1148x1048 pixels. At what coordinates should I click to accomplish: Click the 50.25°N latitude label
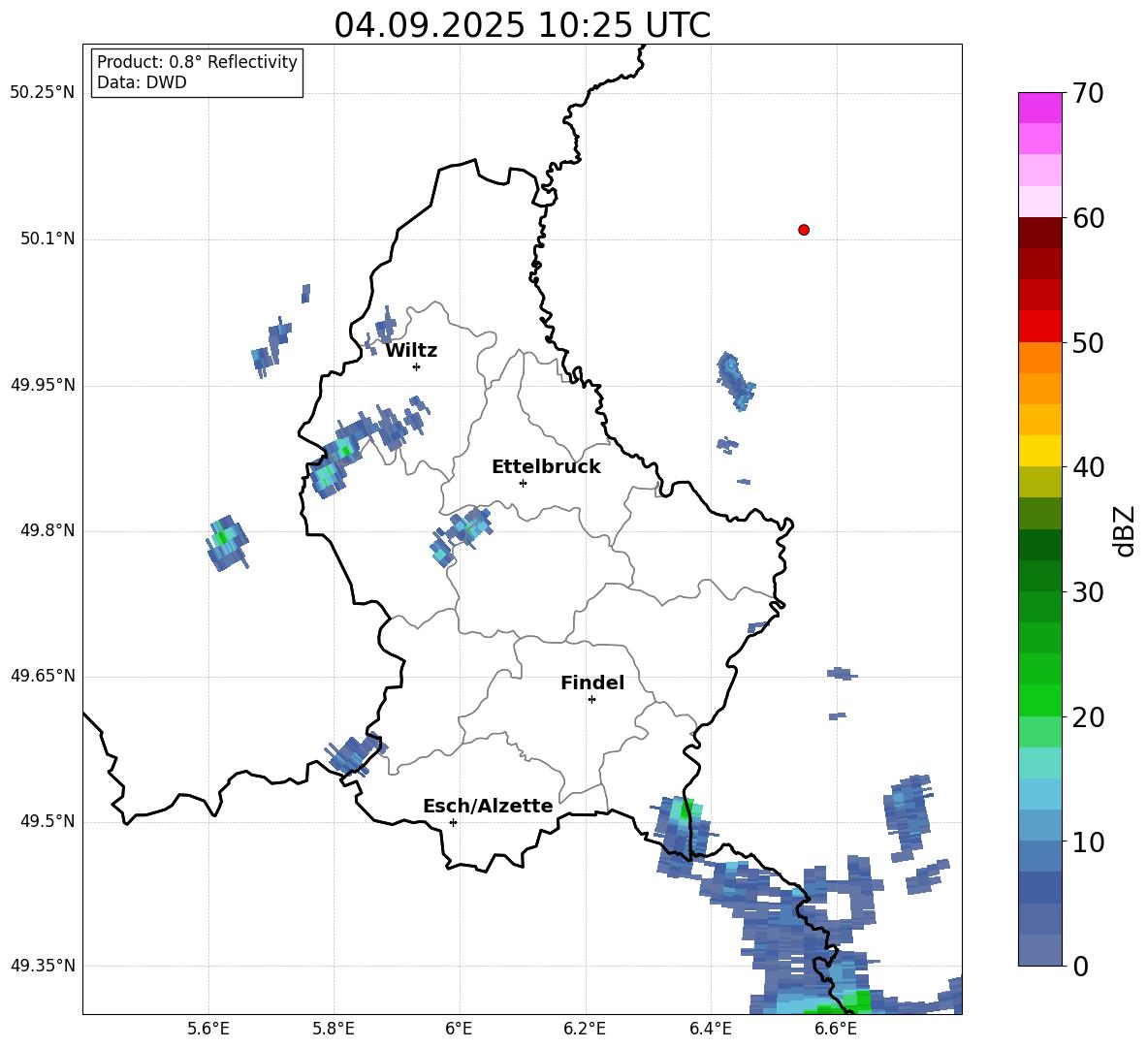coord(43,93)
